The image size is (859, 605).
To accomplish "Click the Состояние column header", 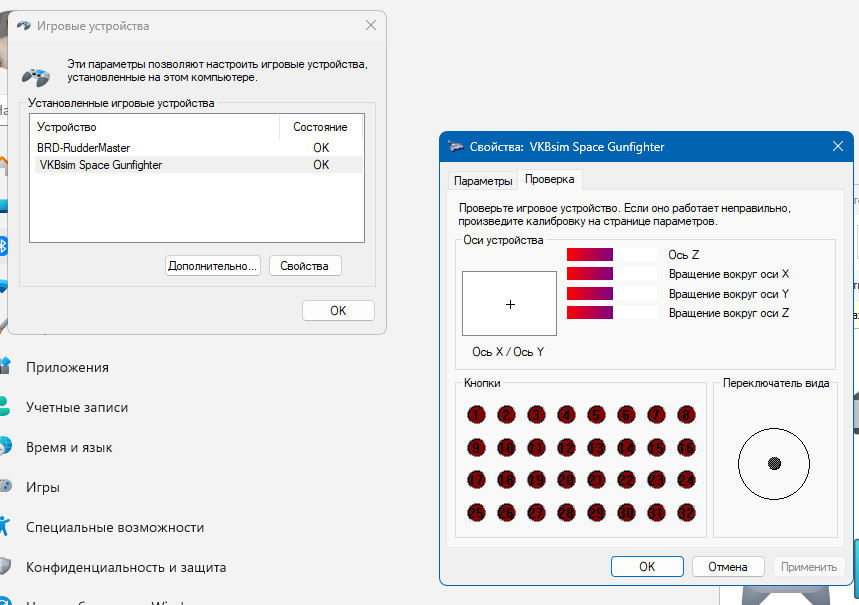I will click(320, 127).
